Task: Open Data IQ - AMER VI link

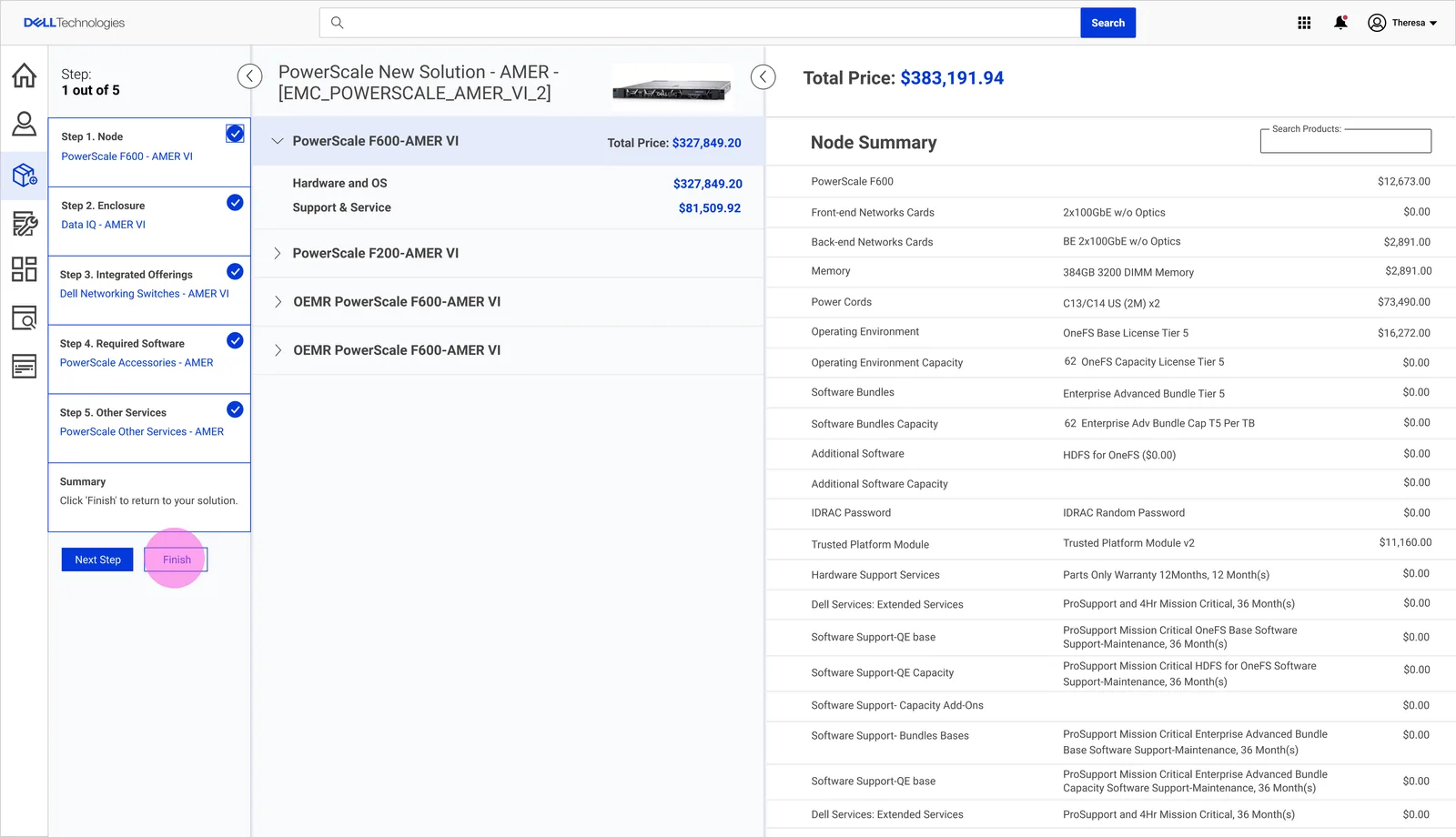Action: [x=103, y=225]
